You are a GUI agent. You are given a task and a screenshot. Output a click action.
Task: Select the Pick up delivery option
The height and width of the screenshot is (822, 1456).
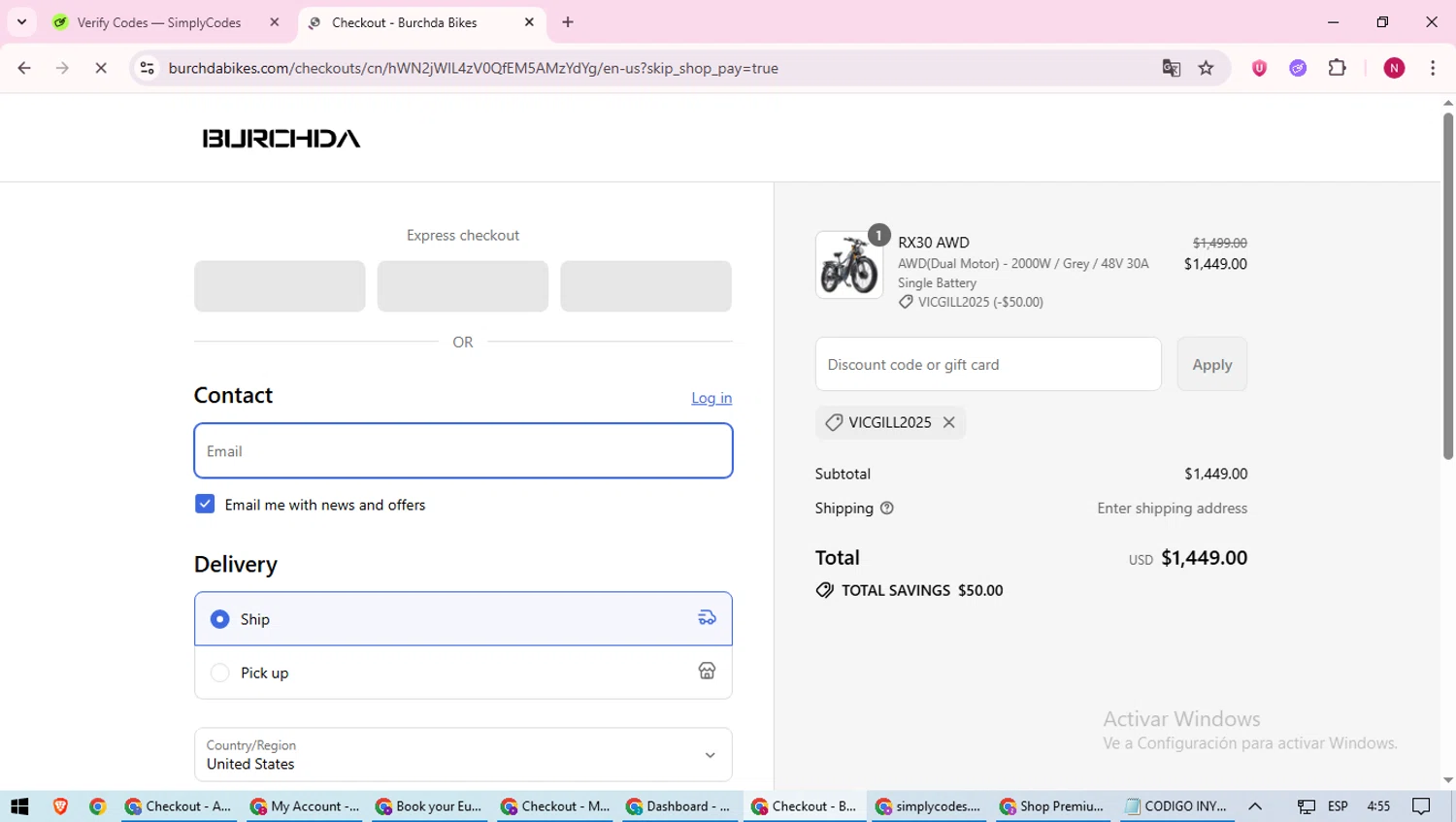[463, 672]
